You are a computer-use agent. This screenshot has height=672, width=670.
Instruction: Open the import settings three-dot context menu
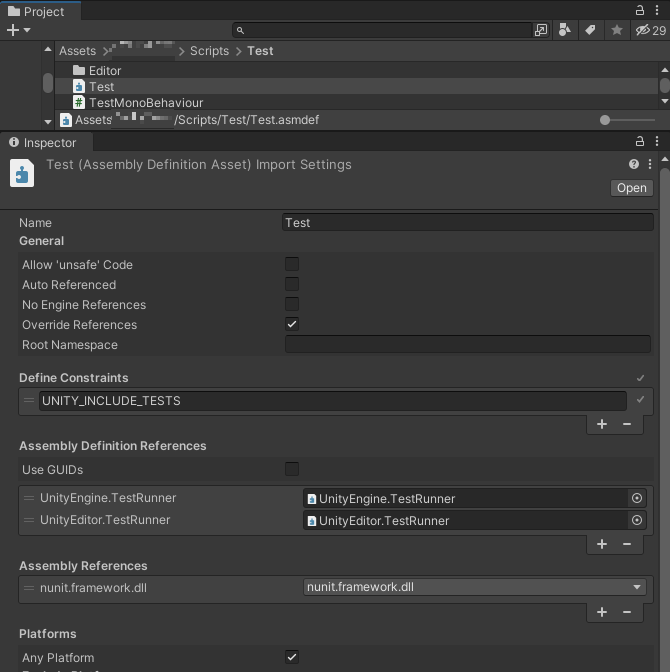pos(650,164)
